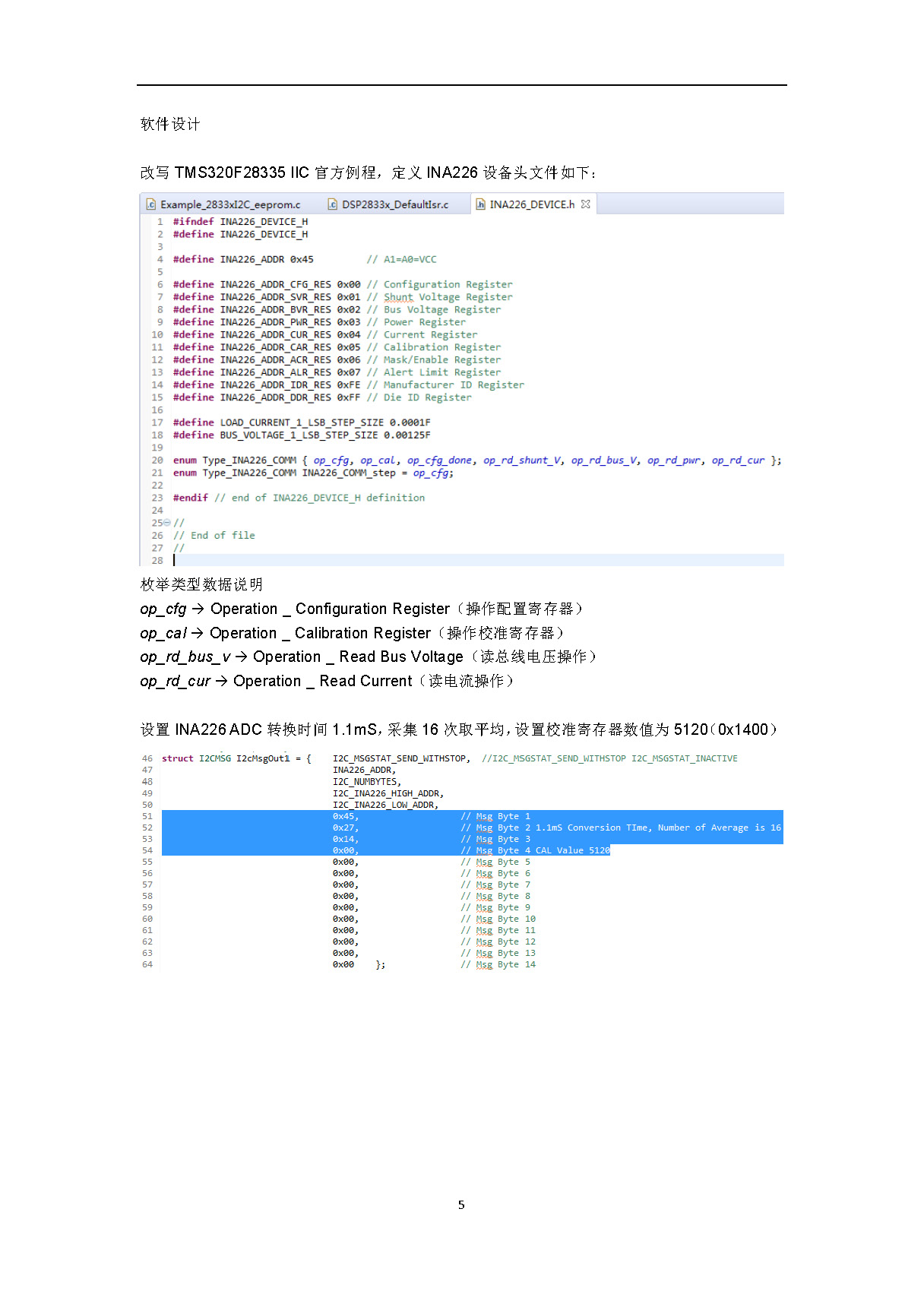Click the "#endif" line 23
Image resolution: width=924 pixels, height=1307 pixels.
[299, 498]
